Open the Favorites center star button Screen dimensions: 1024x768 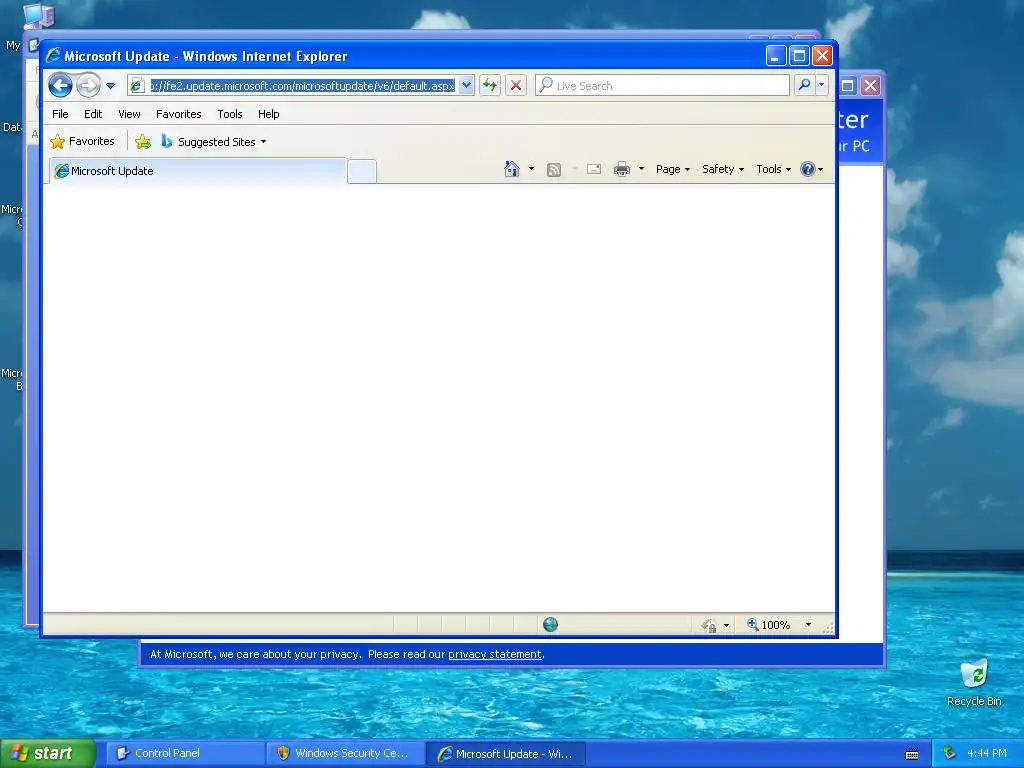[x=83, y=141]
